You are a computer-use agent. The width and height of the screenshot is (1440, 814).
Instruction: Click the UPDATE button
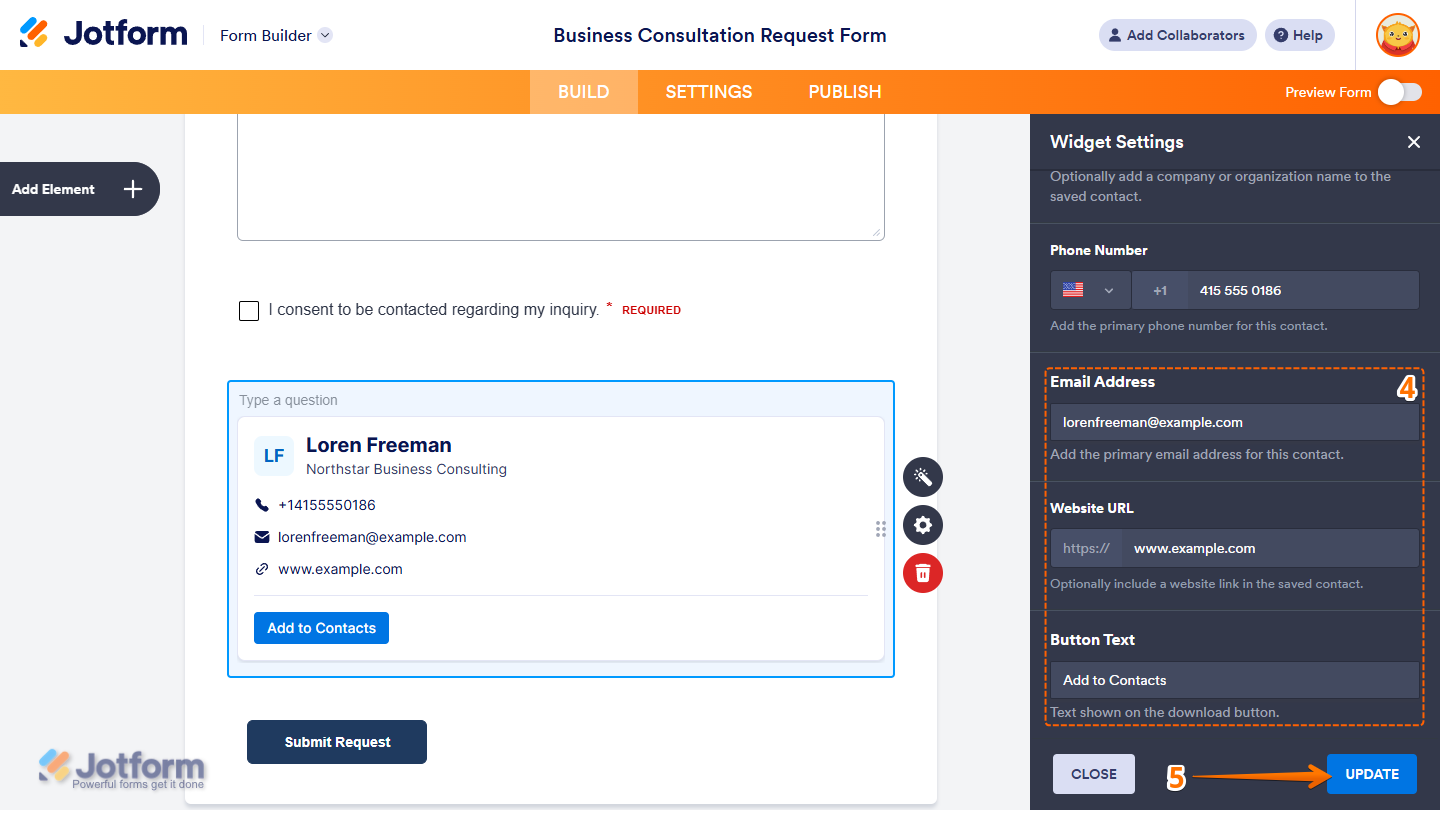[x=1372, y=774]
